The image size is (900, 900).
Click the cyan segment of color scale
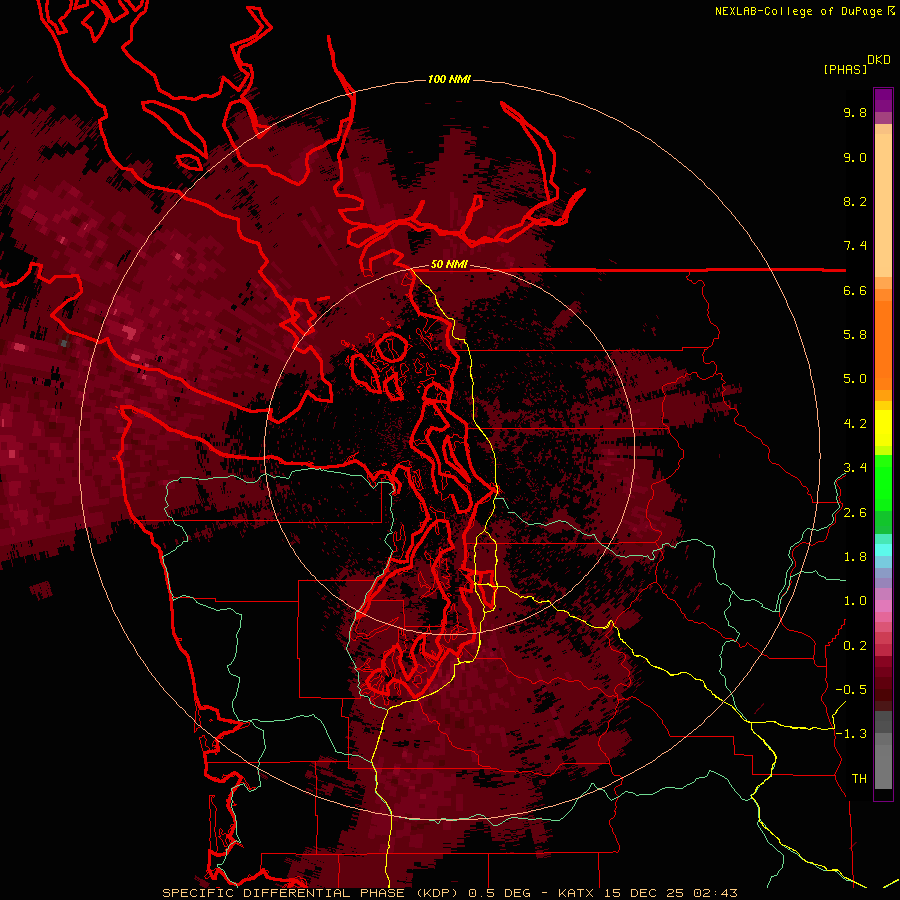coord(883,550)
